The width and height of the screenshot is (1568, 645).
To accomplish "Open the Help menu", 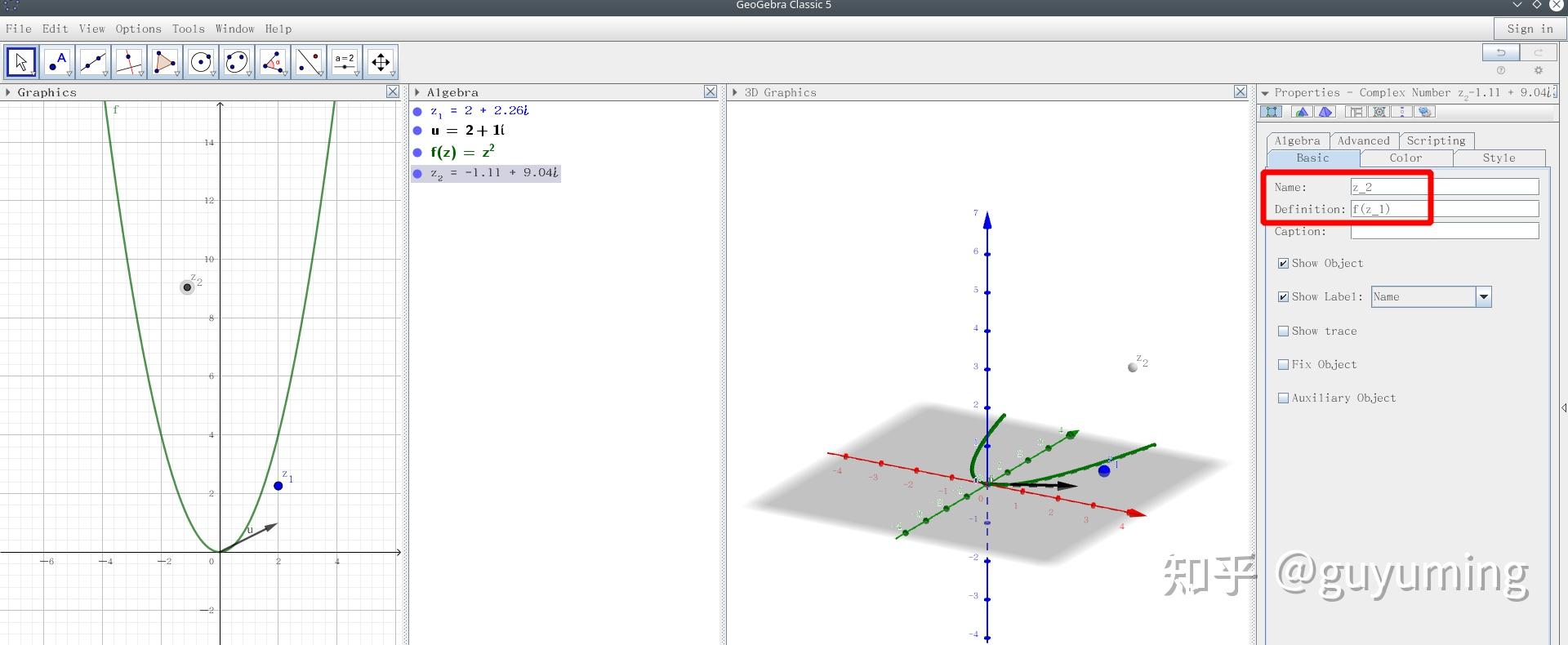I will [x=278, y=29].
